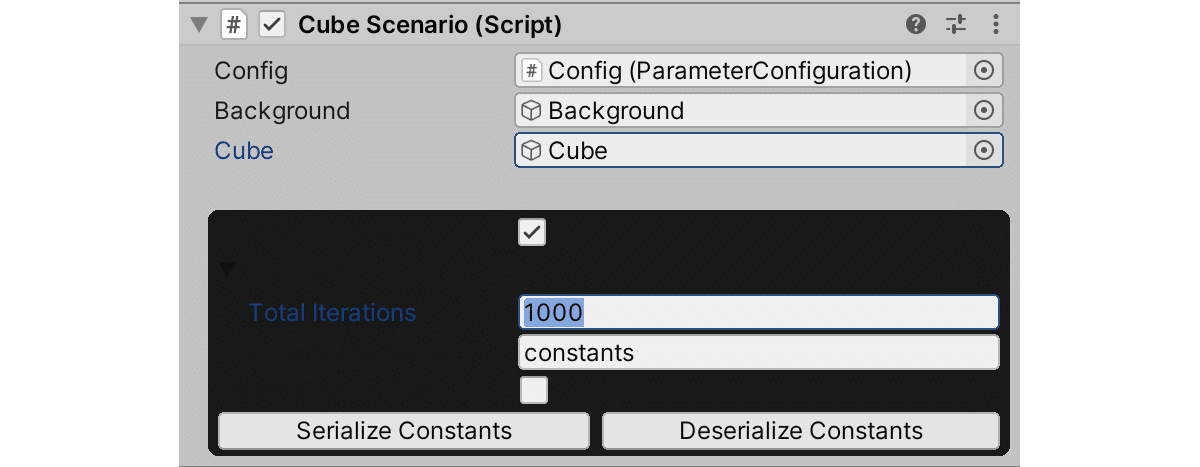Click the Config object picker circle
Image resolution: width=1200 pixels, height=467 pixels.
tap(983, 71)
